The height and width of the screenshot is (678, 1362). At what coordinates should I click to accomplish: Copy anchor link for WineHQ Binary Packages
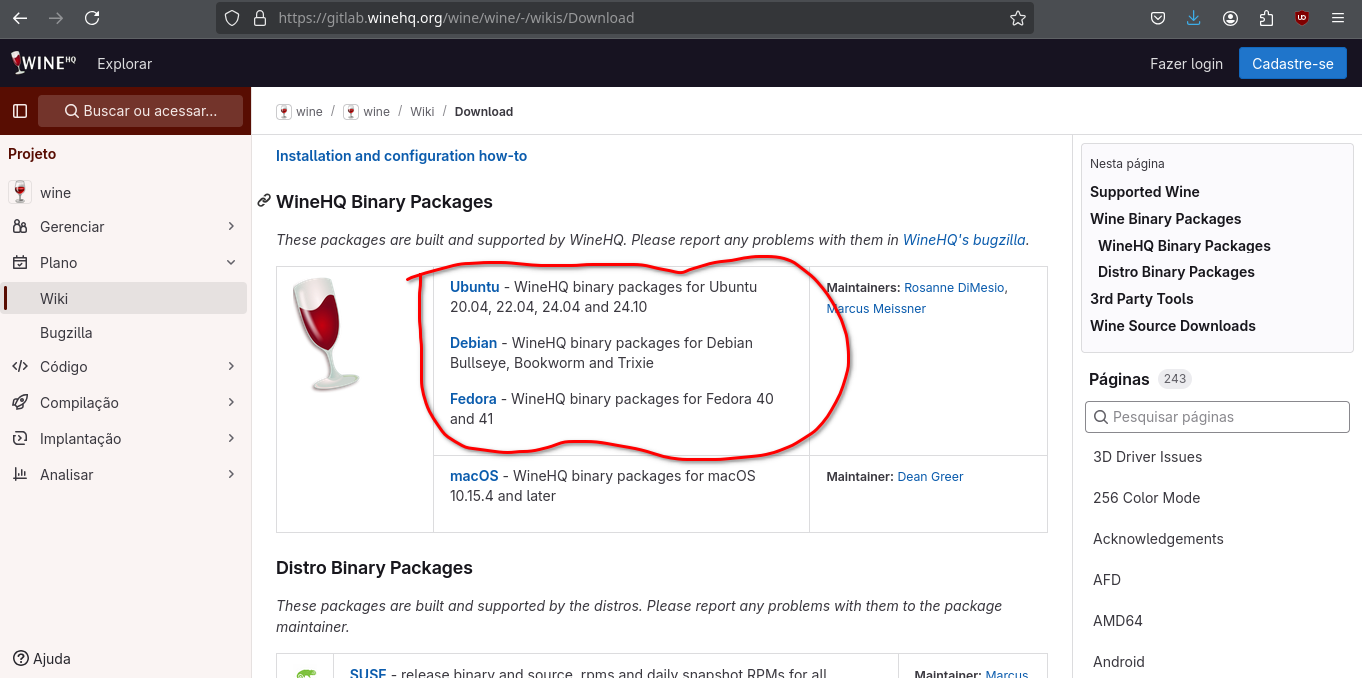point(264,201)
